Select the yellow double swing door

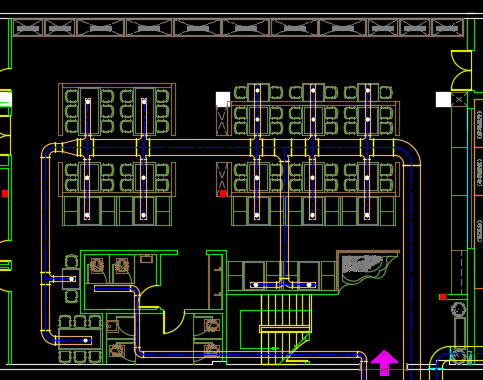coord(461,71)
